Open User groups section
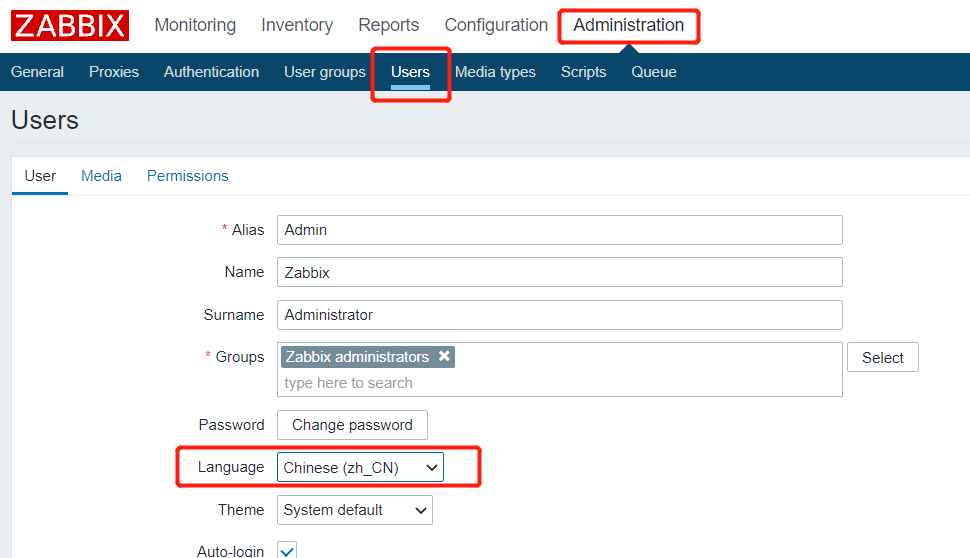The height and width of the screenshot is (558, 970). pyautogui.click(x=325, y=72)
